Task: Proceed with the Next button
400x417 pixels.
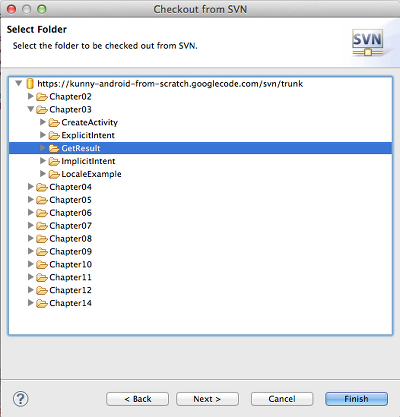Action: click(x=207, y=399)
